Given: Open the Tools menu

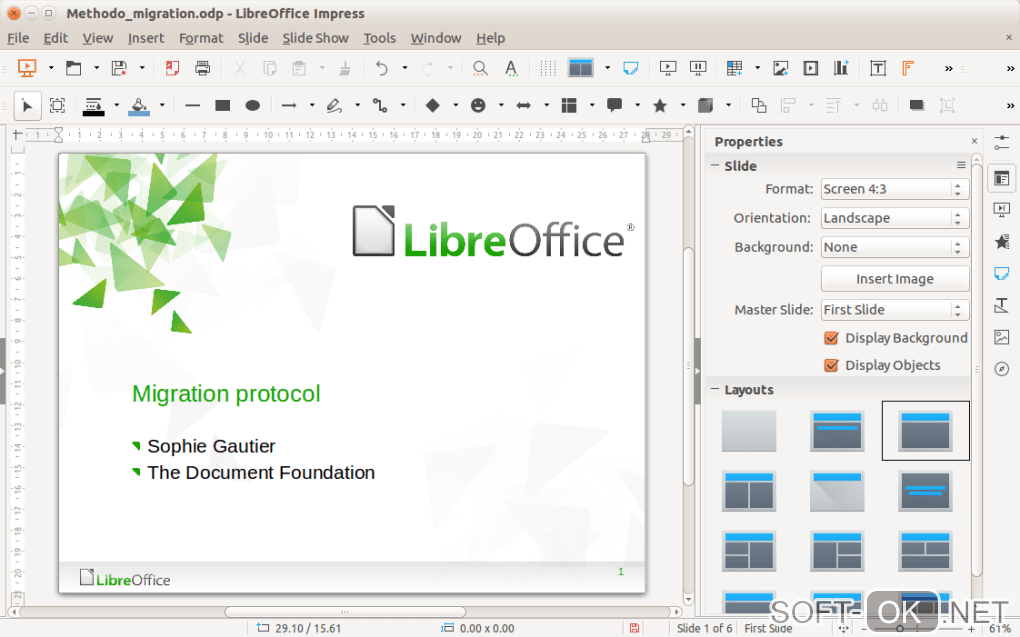Looking at the screenshot, I should pyautogui.click(x=379, y=38).
